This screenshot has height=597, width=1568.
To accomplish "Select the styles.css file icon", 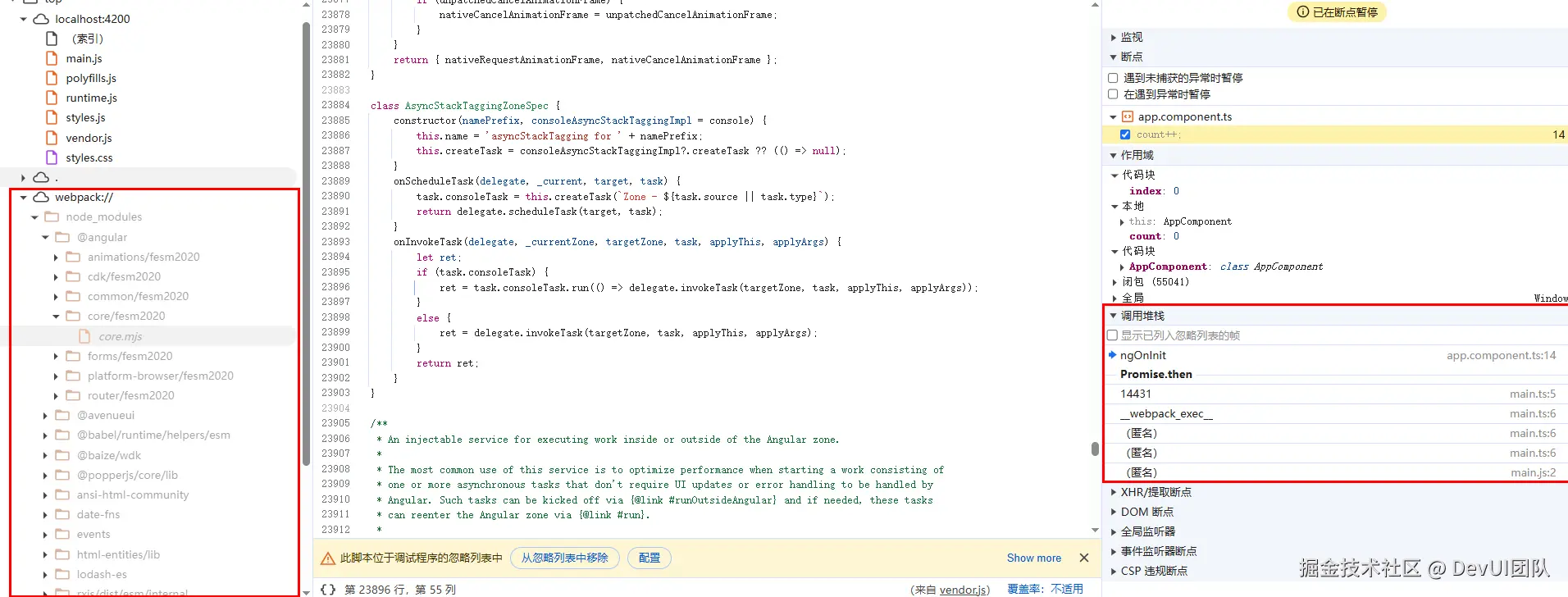I will tap(52, 157).
